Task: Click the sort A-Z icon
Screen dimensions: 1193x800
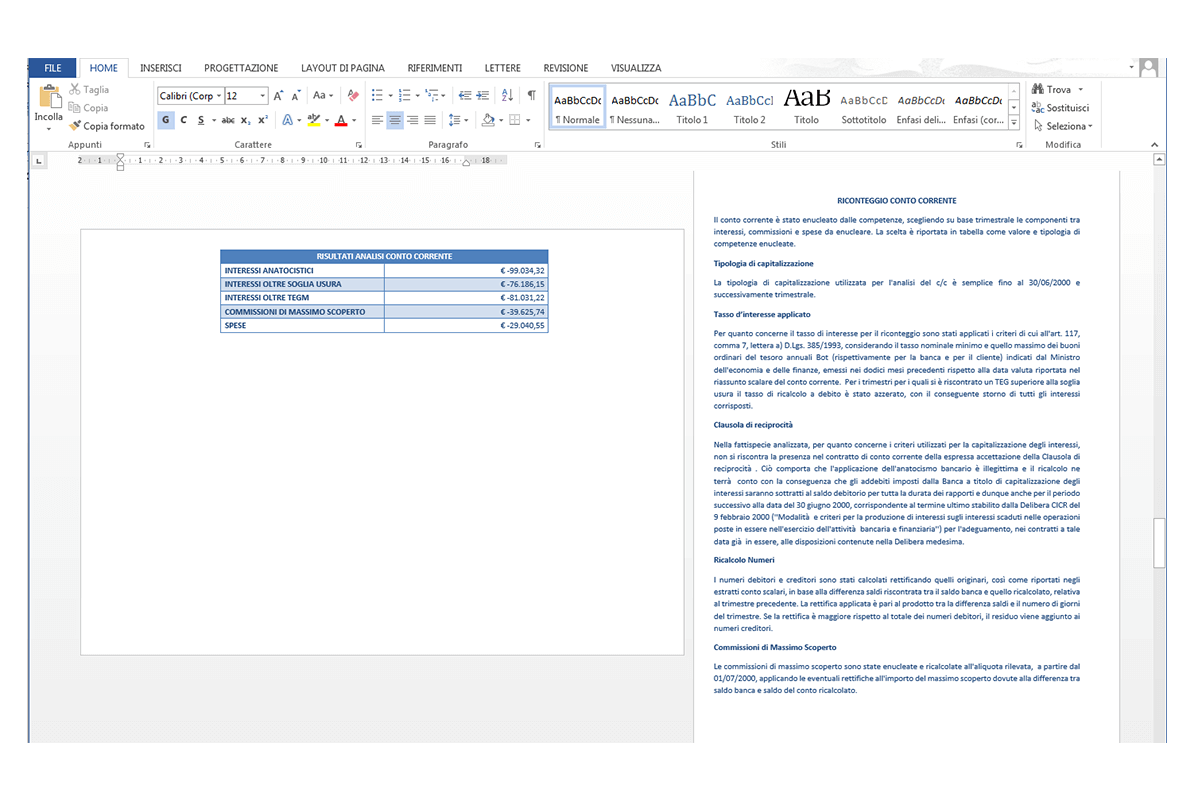Action: 507,95
